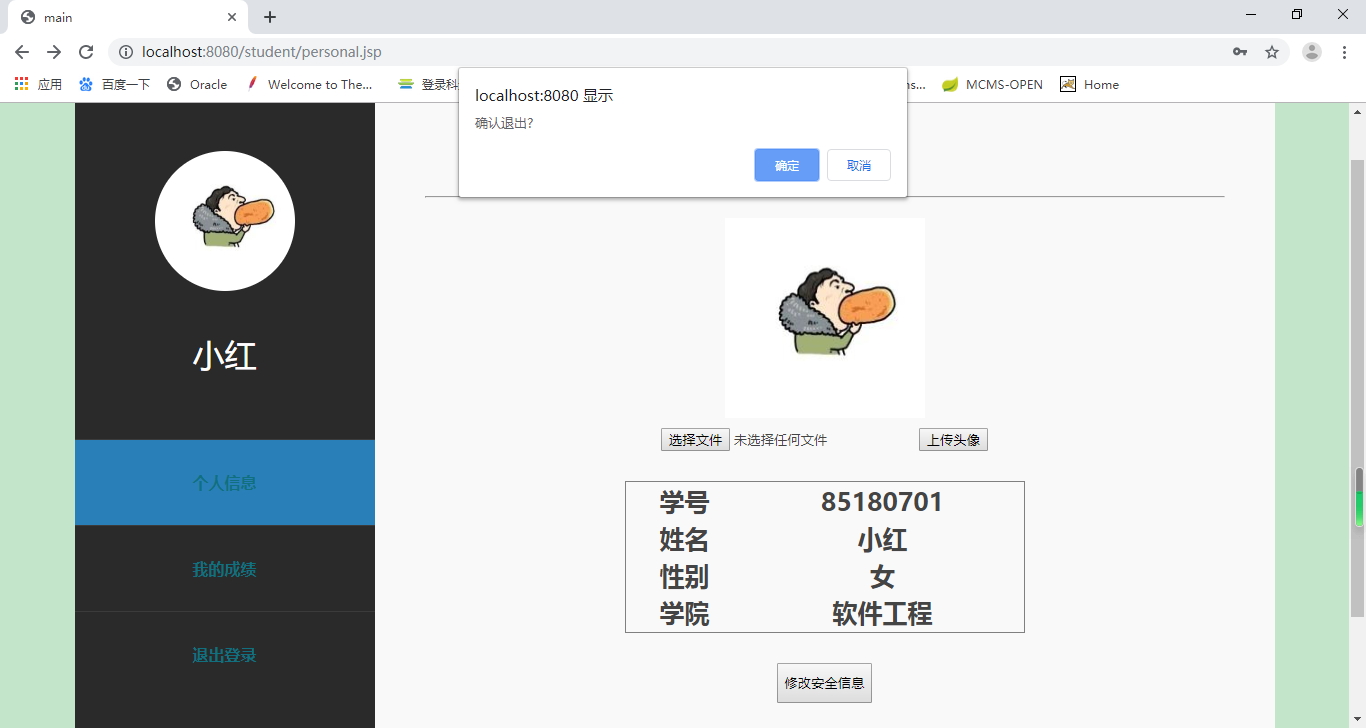Click the main browser tab
The width and height of the screenshot is (1366, 728).
pos(120,16)
